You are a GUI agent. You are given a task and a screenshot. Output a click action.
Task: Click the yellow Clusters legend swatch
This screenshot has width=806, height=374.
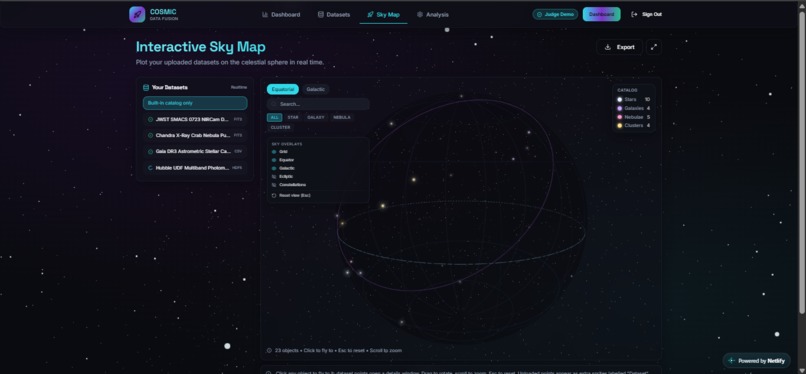click(619, 125)
